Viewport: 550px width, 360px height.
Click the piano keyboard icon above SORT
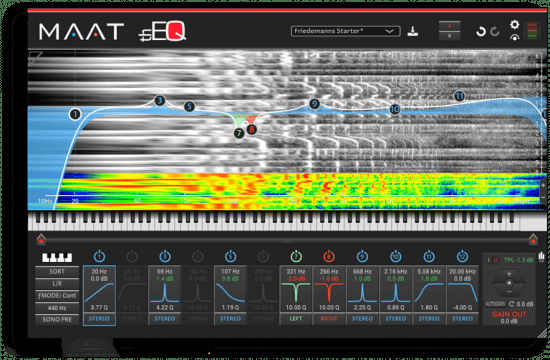[x=57, y=258]
